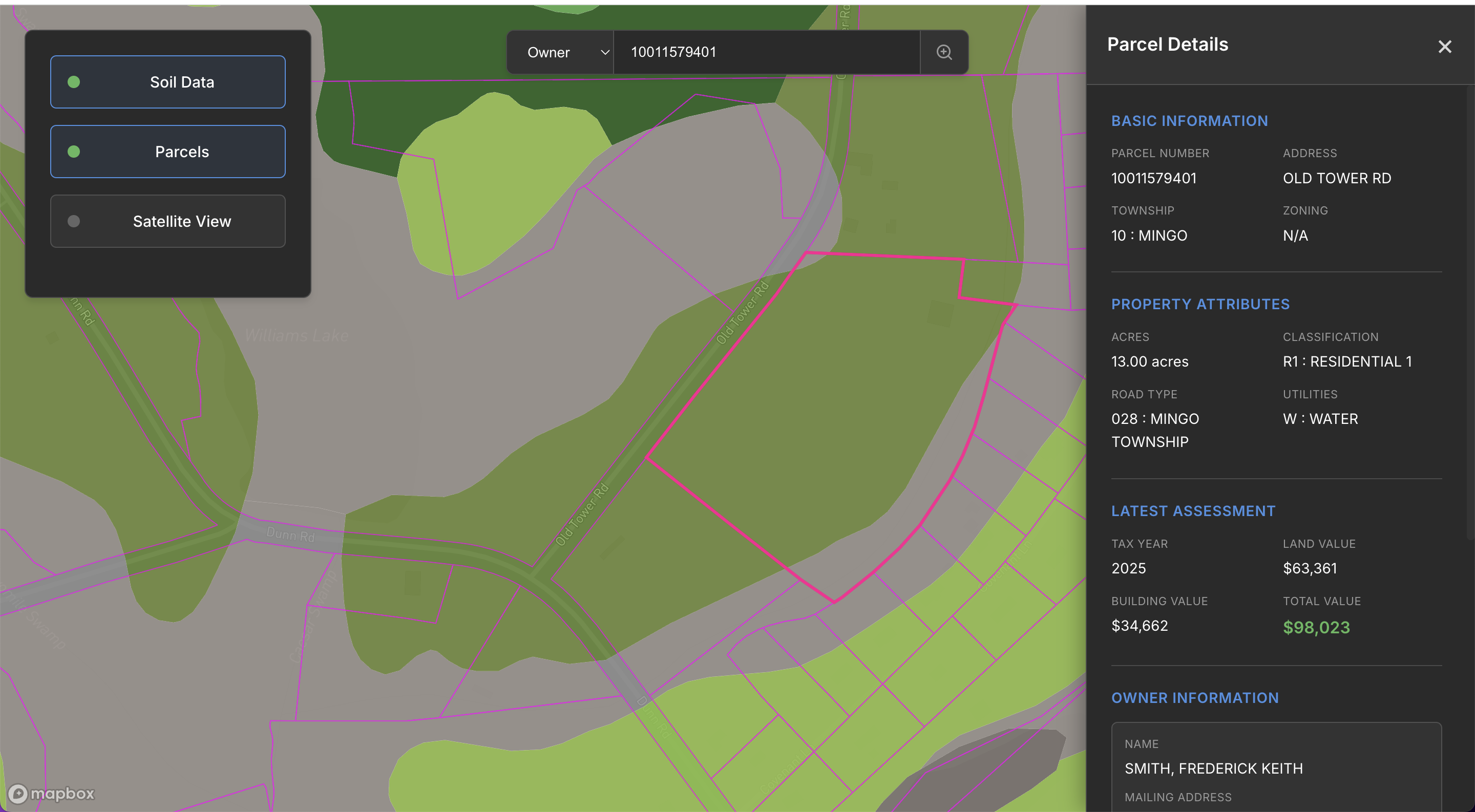Close the Parcel Details panel
Viewport: 1475px width, 812px height.
tap(1444, 47)
